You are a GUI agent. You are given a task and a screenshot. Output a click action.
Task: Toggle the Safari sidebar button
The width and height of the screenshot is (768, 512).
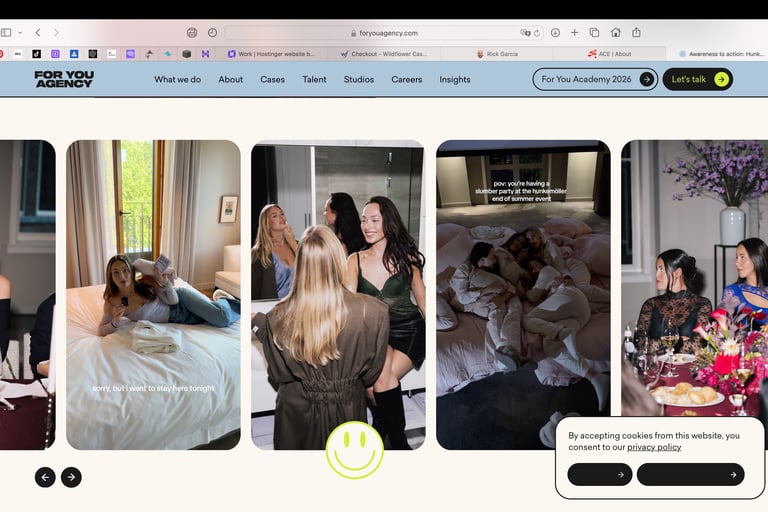pos(6,32)
